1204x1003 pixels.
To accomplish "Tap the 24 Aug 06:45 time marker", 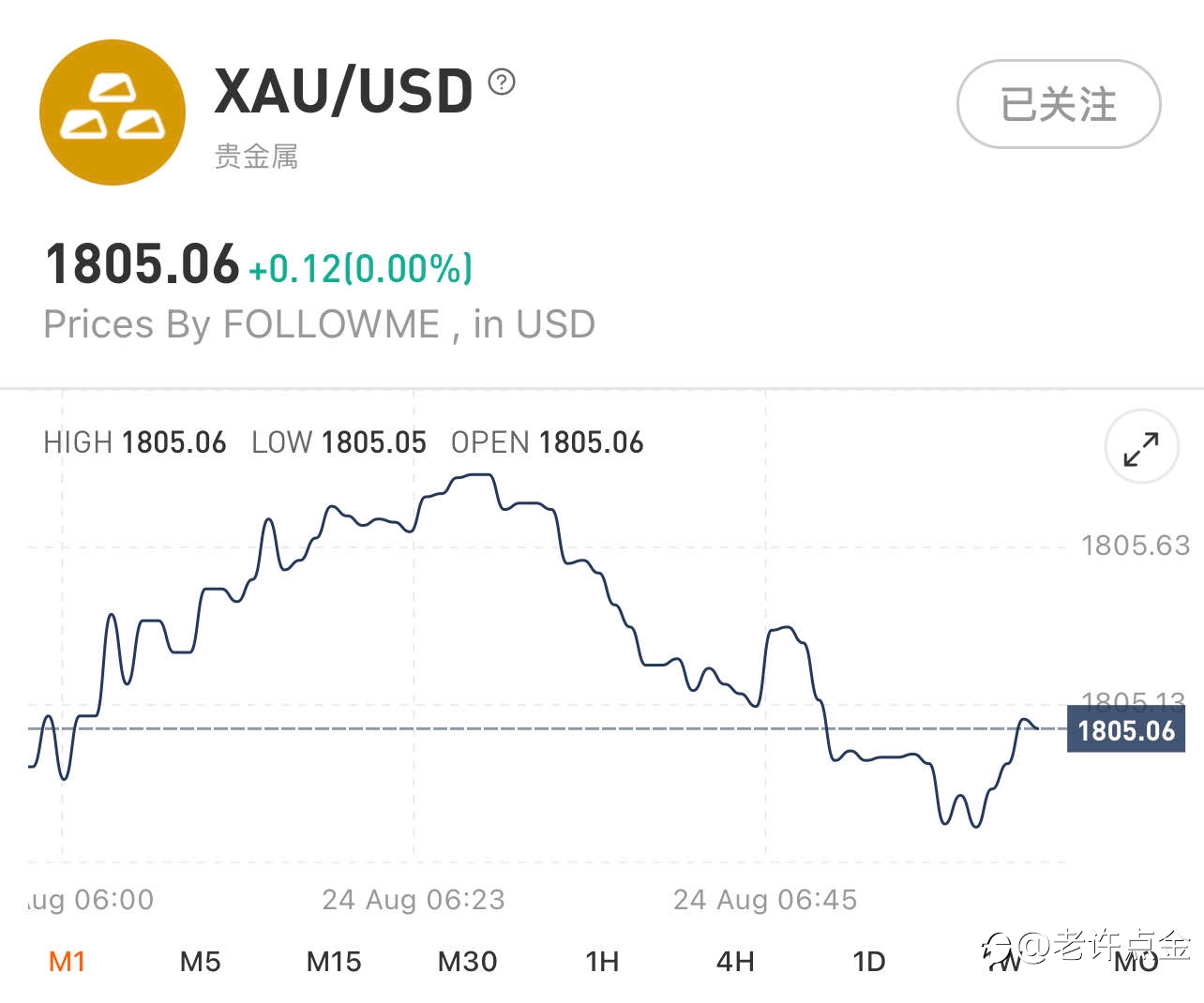I will (x=765, y=900).
